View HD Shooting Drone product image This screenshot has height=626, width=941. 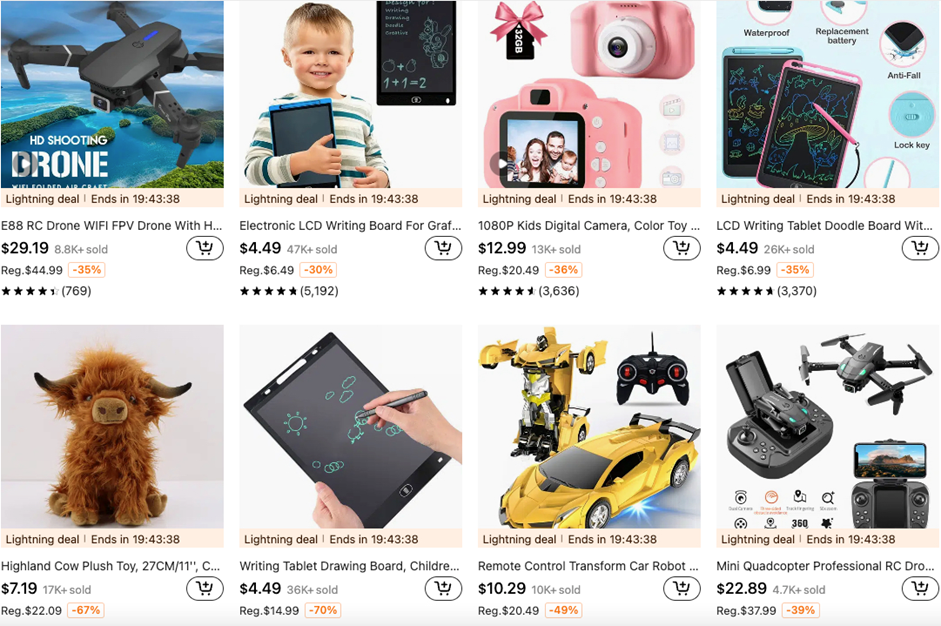[x=112, y=94]
